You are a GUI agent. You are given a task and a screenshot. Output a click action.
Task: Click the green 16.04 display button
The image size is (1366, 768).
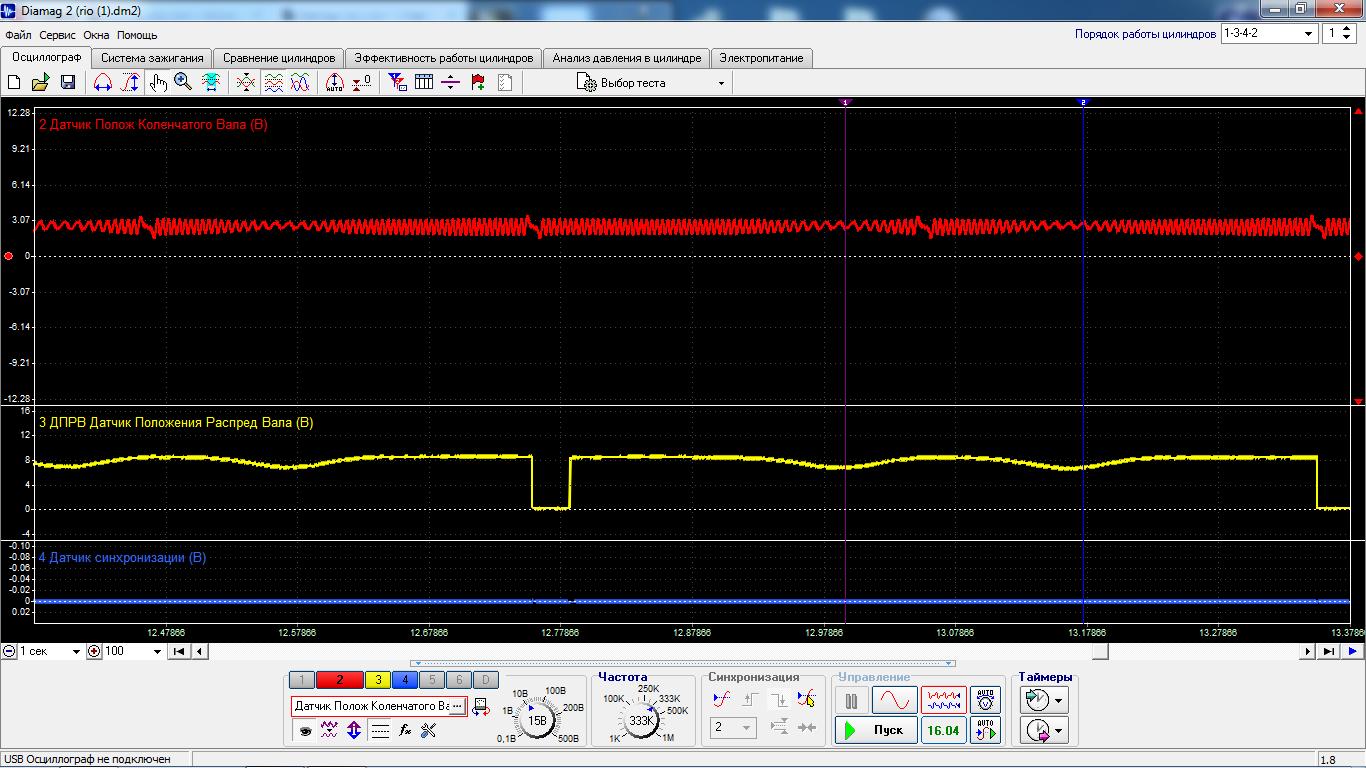pos(943,730)
